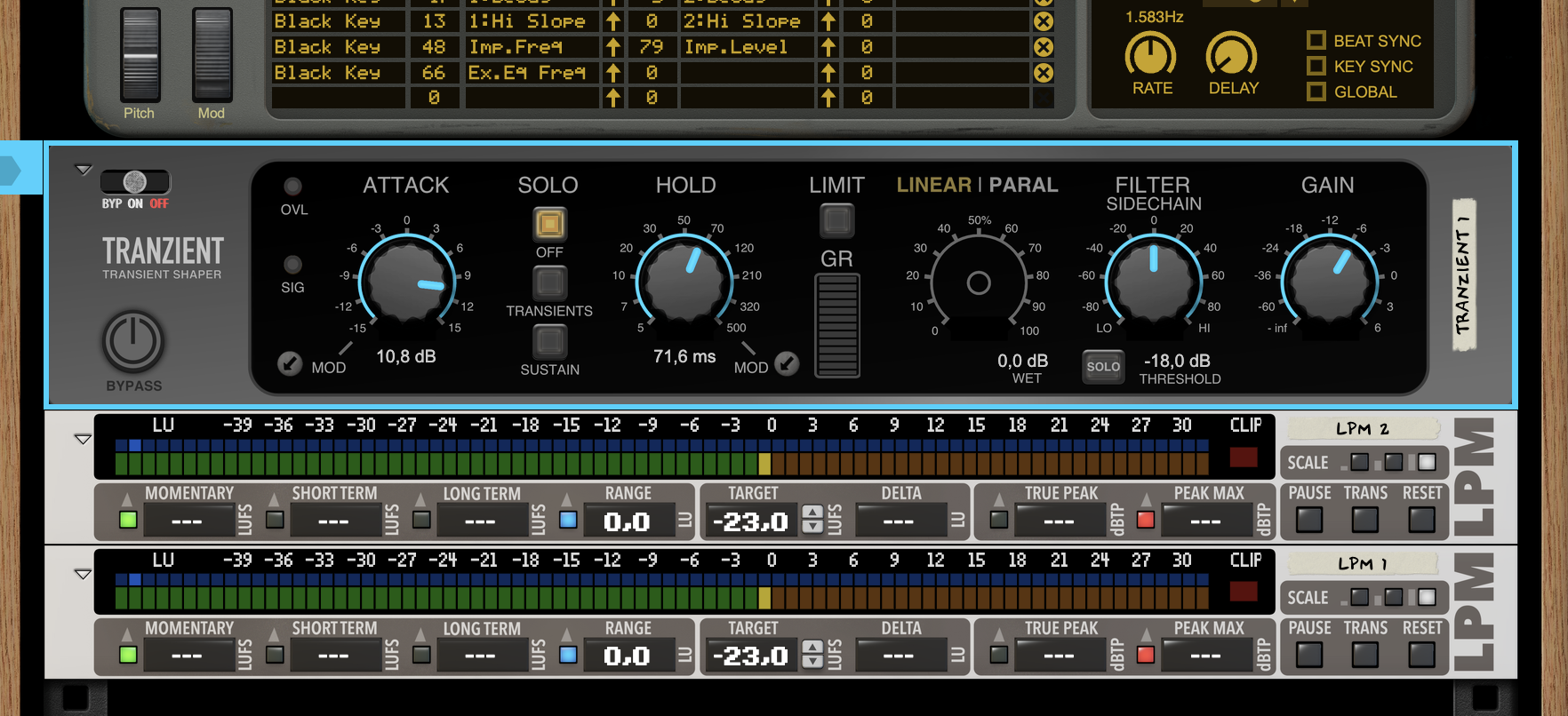The image size is (1568, 716).
Task: Click the GR gain reduction meter
Action: (837, 325)
